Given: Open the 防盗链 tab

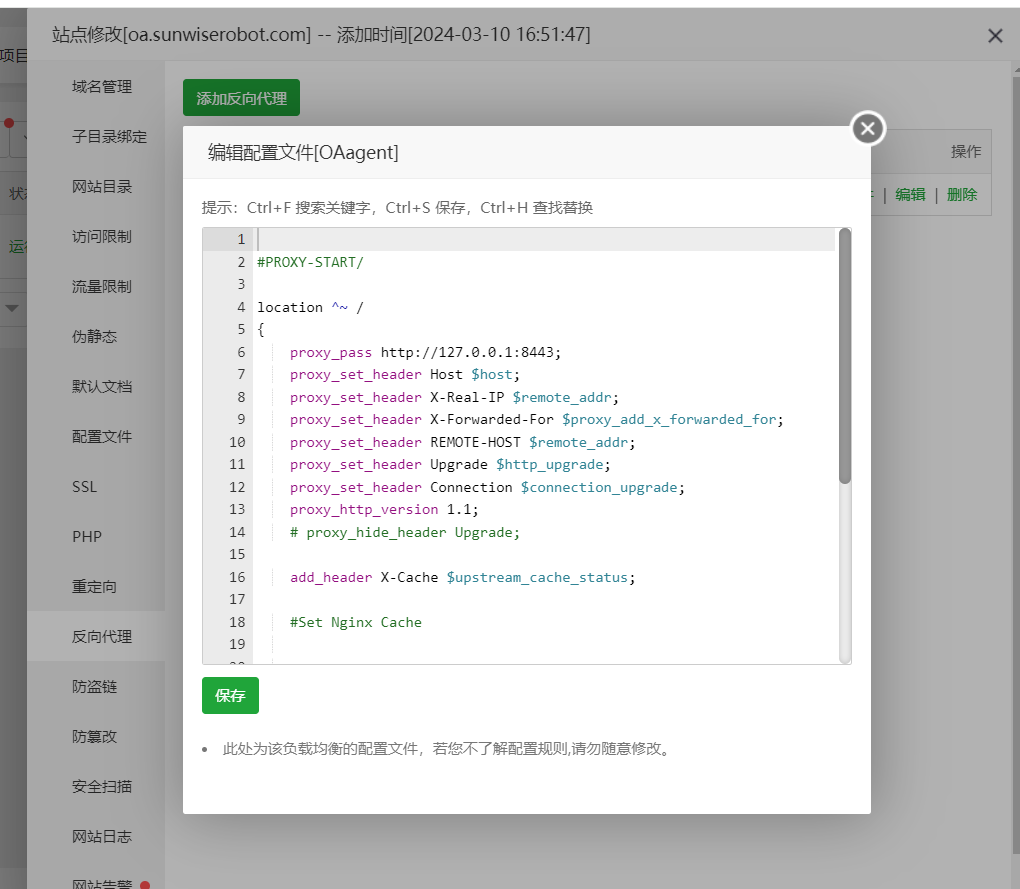Looking at the screenshot, I should [95, 687].
